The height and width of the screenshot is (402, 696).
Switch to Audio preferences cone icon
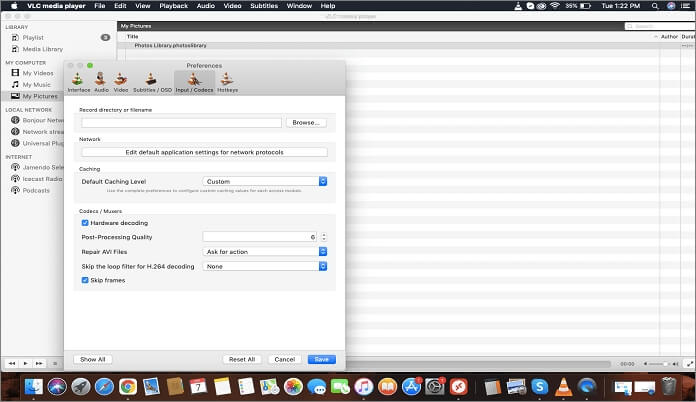(101, 82)
